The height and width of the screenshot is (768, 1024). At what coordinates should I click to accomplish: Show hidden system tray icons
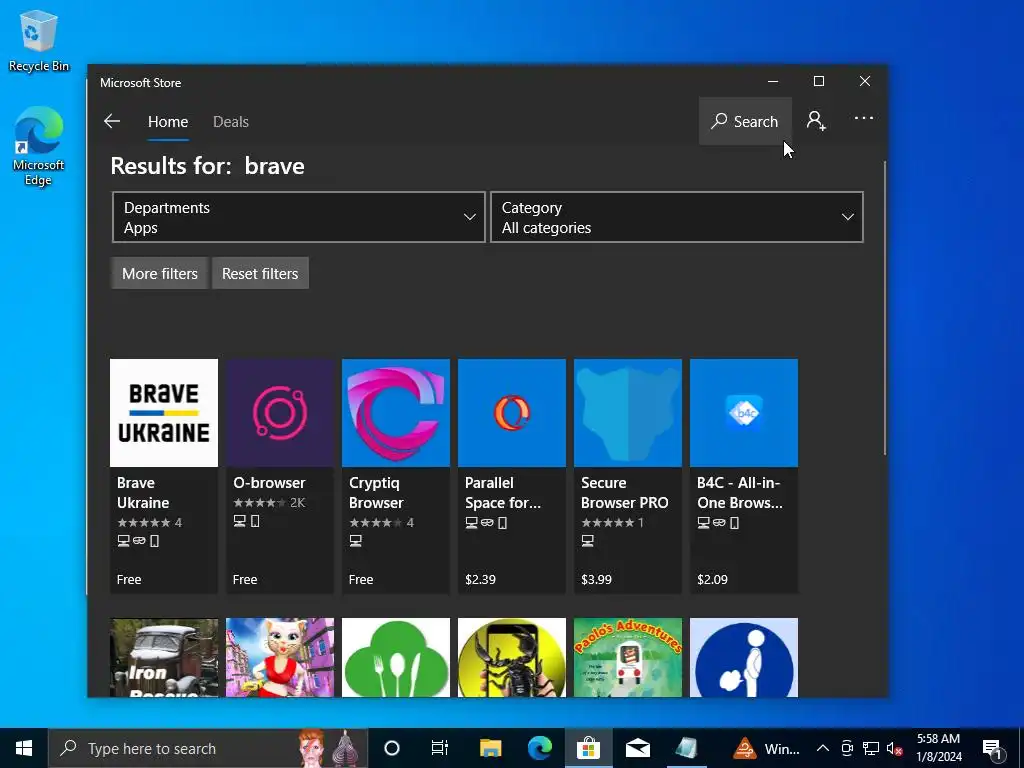click(x=823, y=748)
